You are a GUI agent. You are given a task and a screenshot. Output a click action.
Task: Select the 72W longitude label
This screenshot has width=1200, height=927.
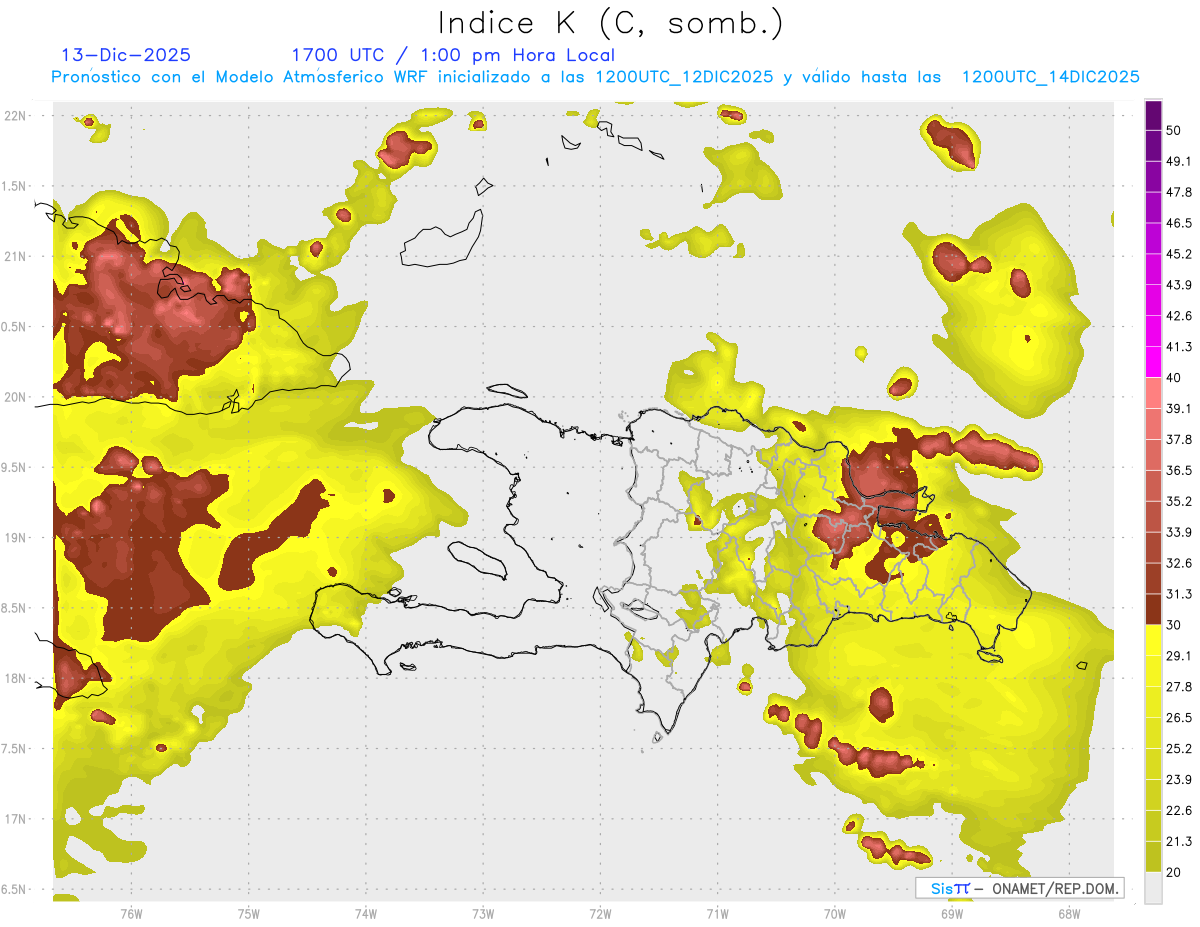600,914
